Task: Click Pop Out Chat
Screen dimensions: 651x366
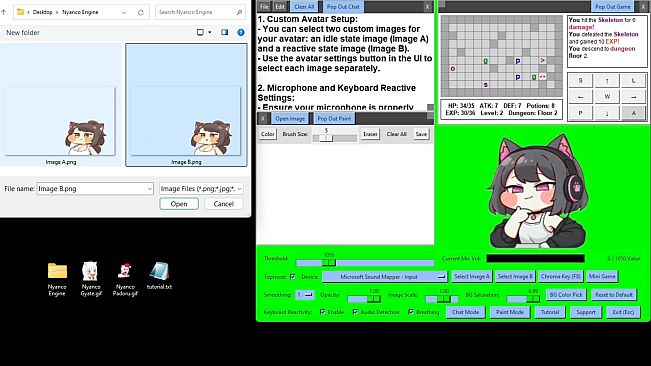Action: click(343, 7)
